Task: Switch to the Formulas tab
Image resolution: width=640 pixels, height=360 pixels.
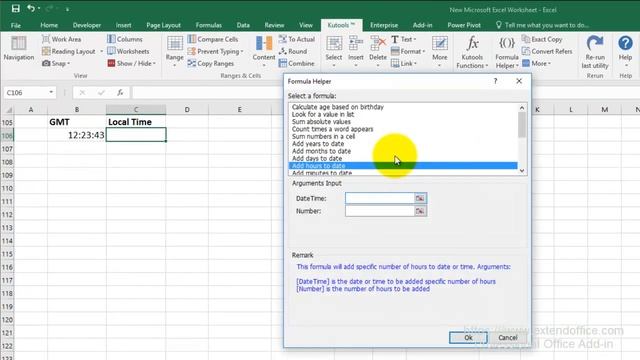Action: (208, 25)
